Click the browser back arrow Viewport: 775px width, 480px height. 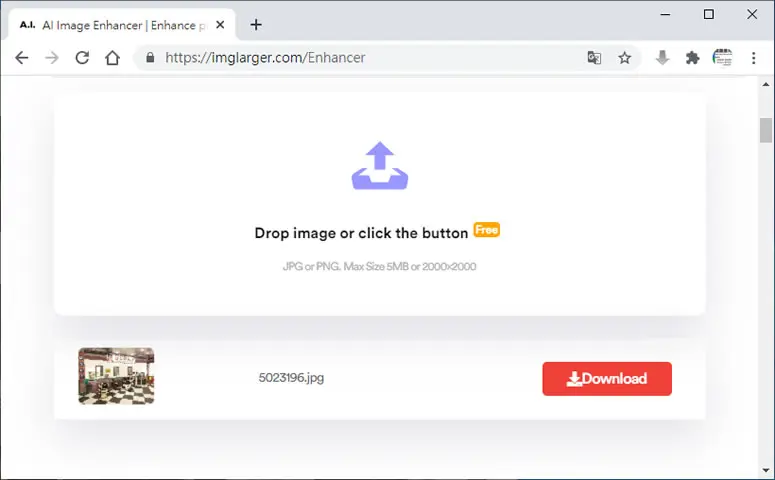[22, 58]
